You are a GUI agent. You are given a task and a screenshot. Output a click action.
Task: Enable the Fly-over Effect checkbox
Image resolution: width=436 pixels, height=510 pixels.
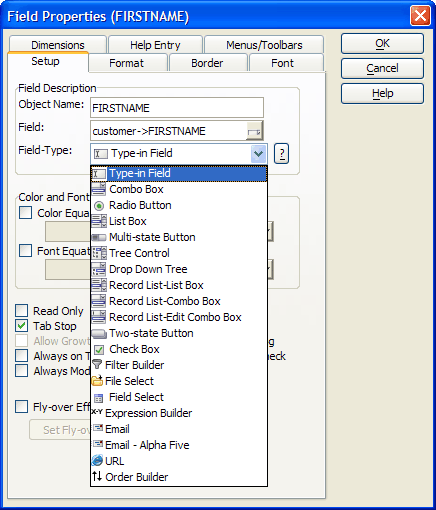(x=22, y=407)
